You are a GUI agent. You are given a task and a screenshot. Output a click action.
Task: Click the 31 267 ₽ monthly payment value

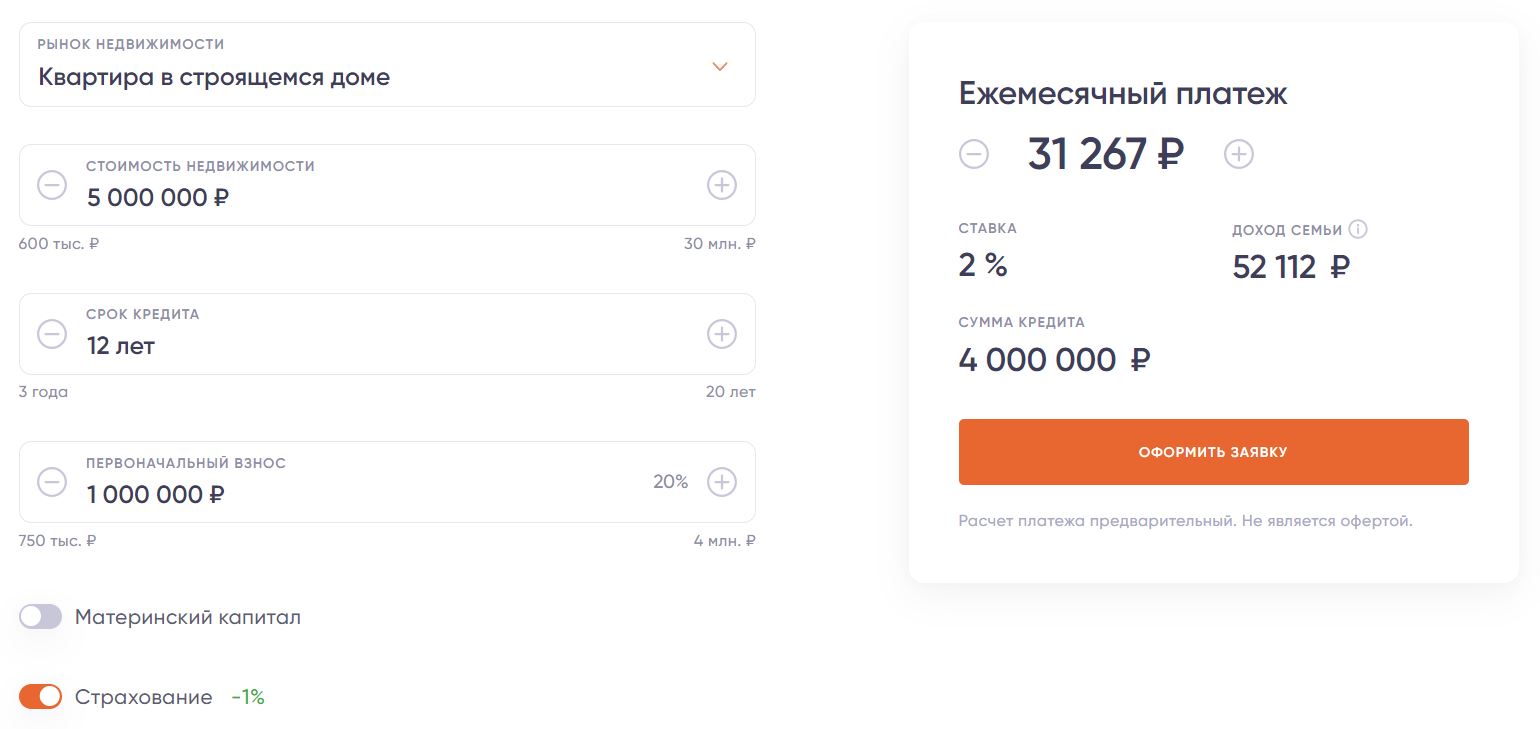point(1106,154)
